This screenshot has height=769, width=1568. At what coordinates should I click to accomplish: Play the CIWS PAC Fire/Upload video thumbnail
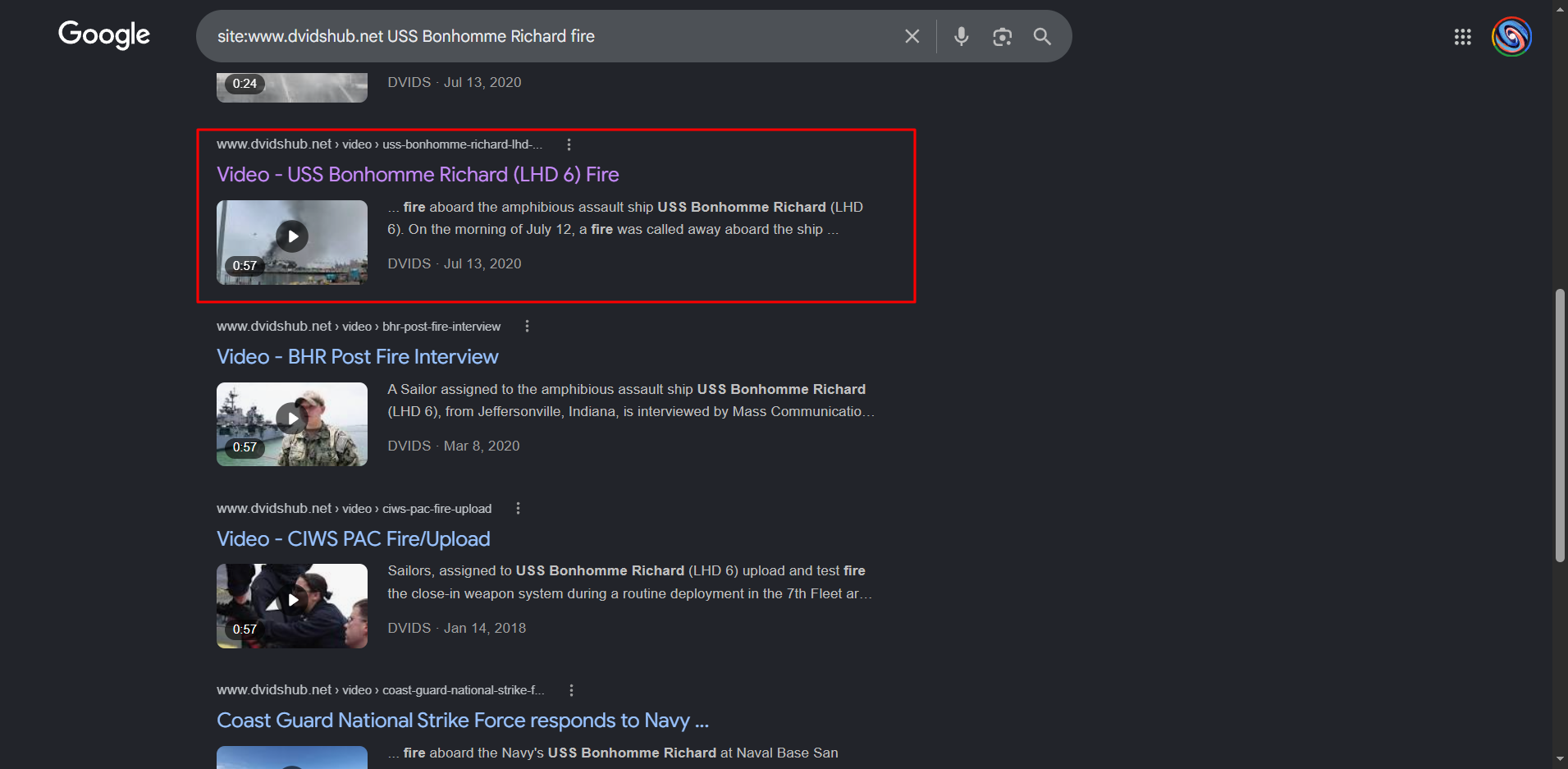tap(292, 606)
